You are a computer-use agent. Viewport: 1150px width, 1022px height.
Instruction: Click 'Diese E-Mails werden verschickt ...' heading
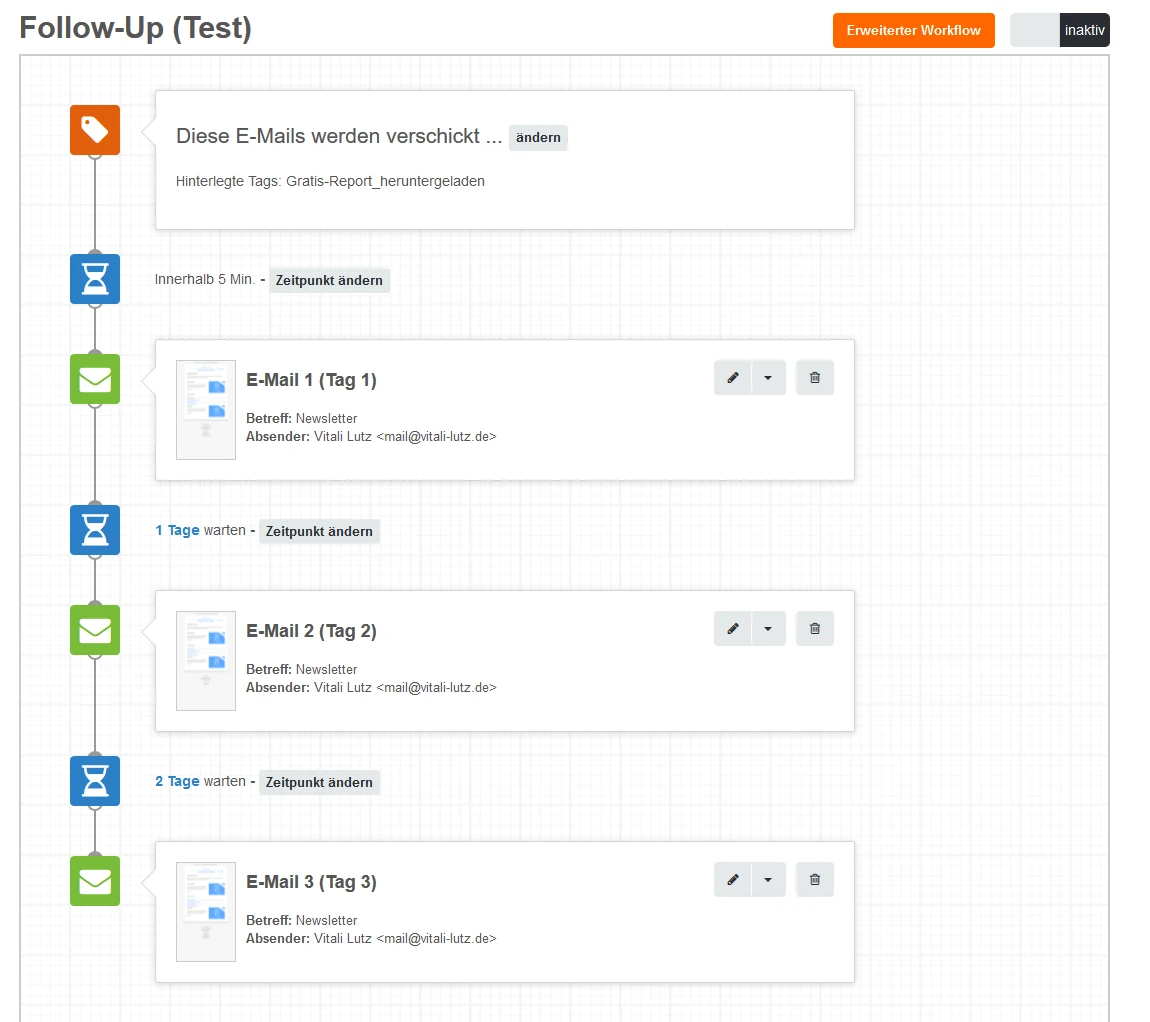click(x=339, y=136)
